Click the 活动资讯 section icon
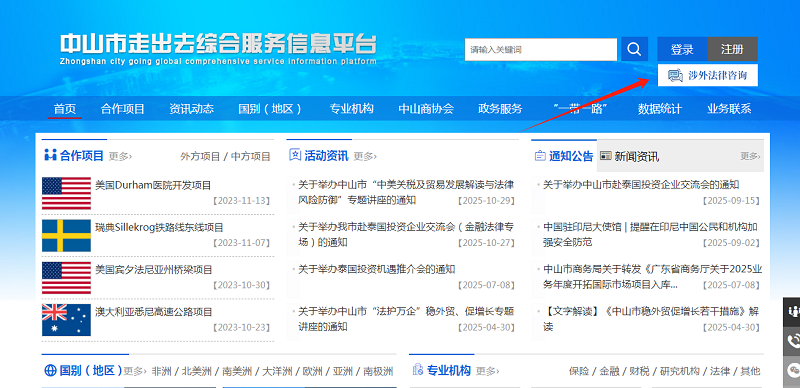This screenshot has height=388, width=800. [x=295, y=155]
